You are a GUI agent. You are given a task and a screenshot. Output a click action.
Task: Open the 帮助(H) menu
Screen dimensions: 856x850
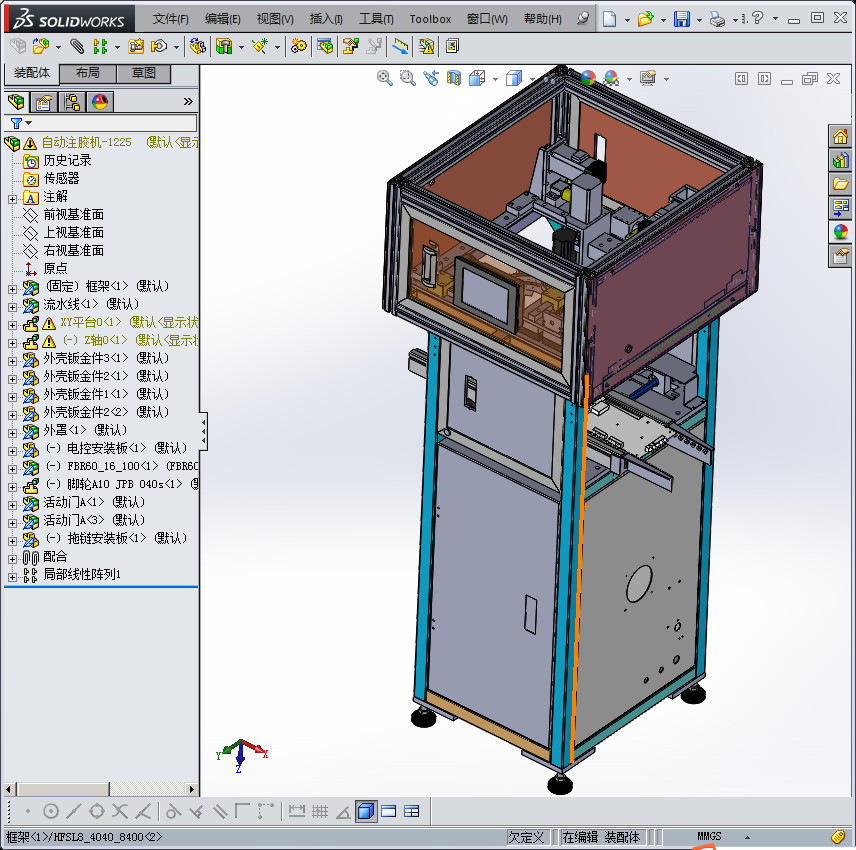543,19
